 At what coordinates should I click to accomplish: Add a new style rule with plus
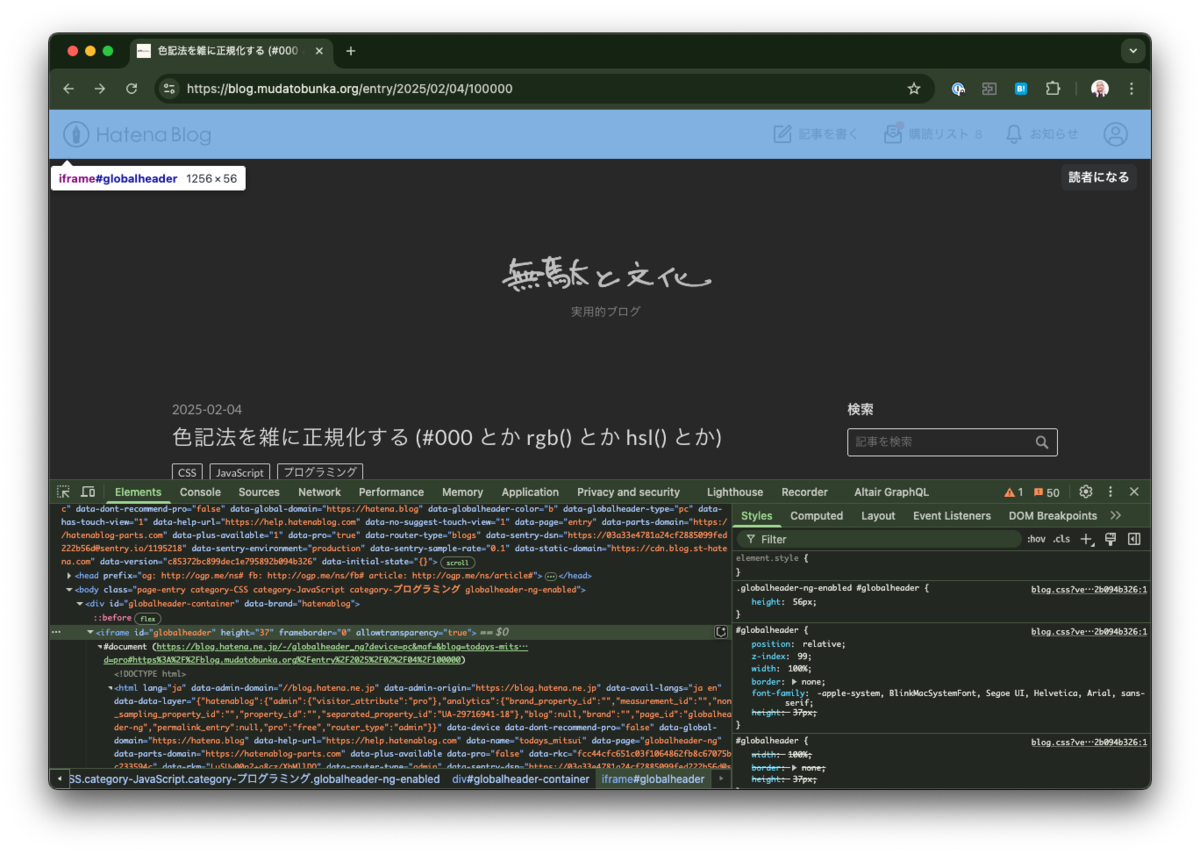click(1087, 539)
